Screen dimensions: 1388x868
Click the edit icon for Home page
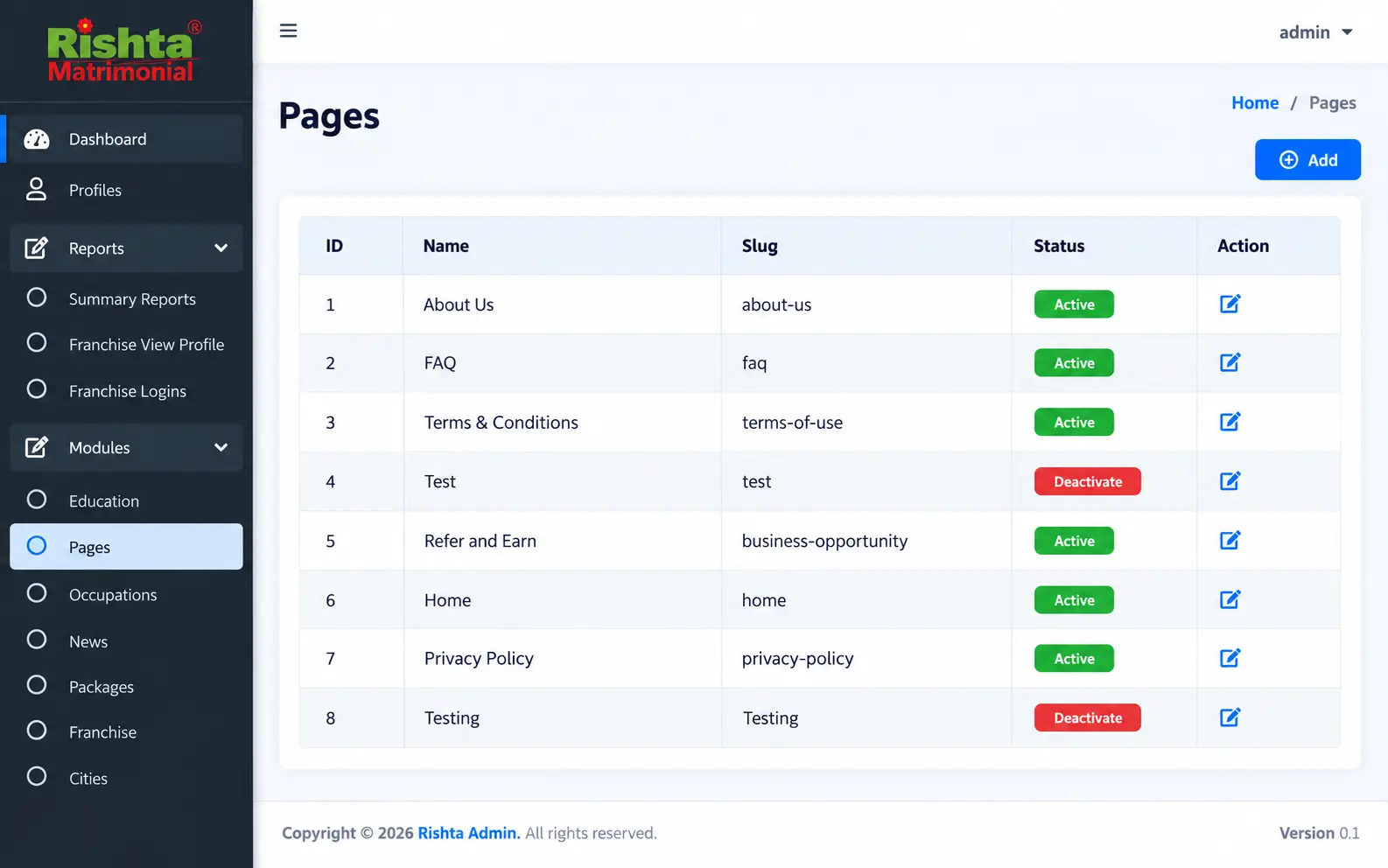(x=1230, y=600)
